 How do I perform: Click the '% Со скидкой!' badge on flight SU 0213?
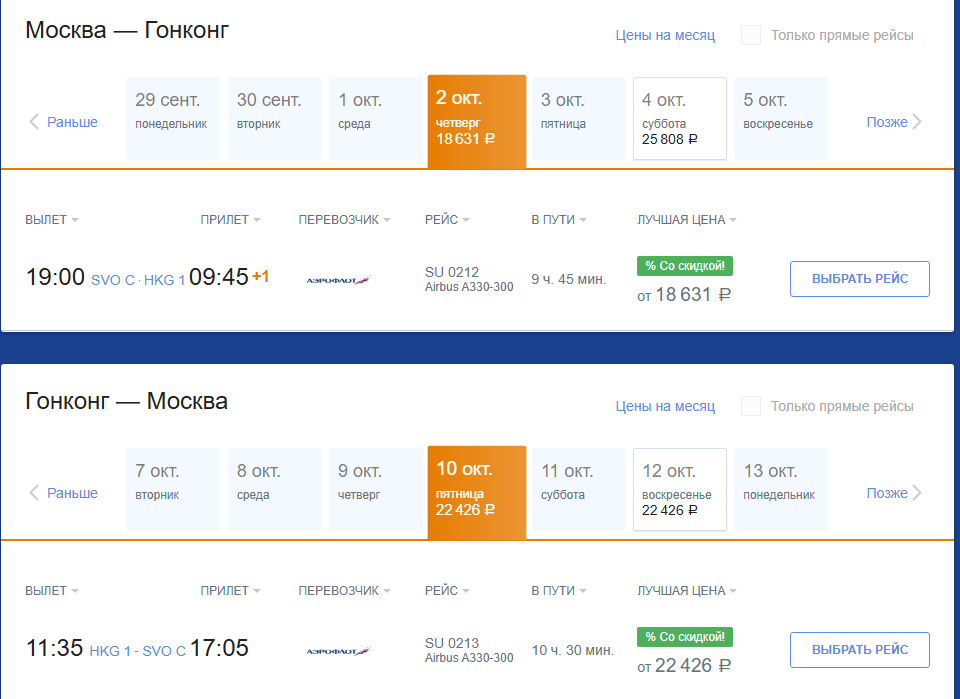coord(684,637)
